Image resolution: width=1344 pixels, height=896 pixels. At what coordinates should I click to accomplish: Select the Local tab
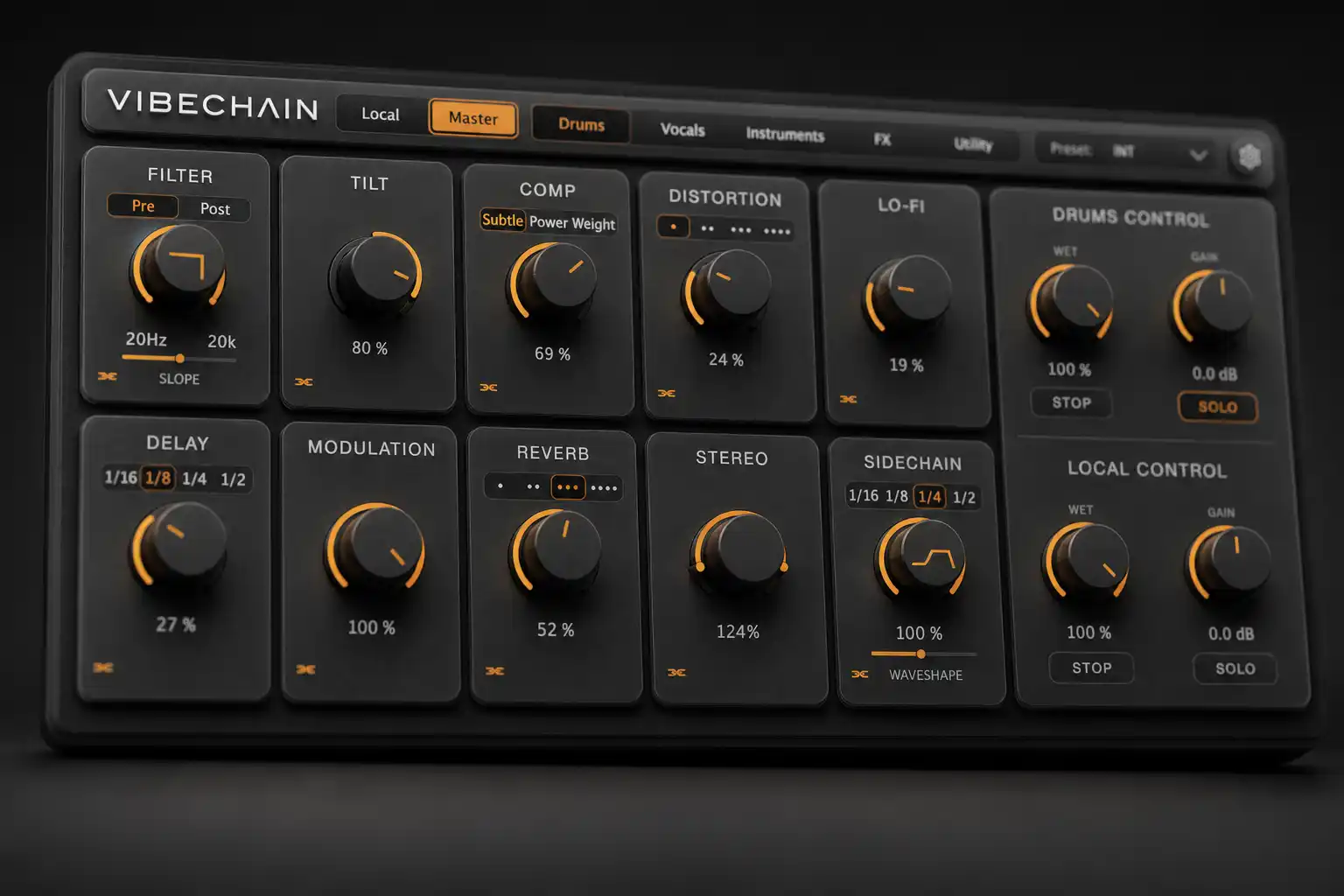[x=380, y=114]
